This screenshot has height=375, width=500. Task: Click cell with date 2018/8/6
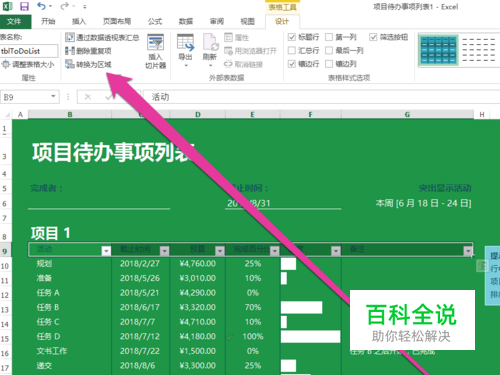[x=140, y=366]
